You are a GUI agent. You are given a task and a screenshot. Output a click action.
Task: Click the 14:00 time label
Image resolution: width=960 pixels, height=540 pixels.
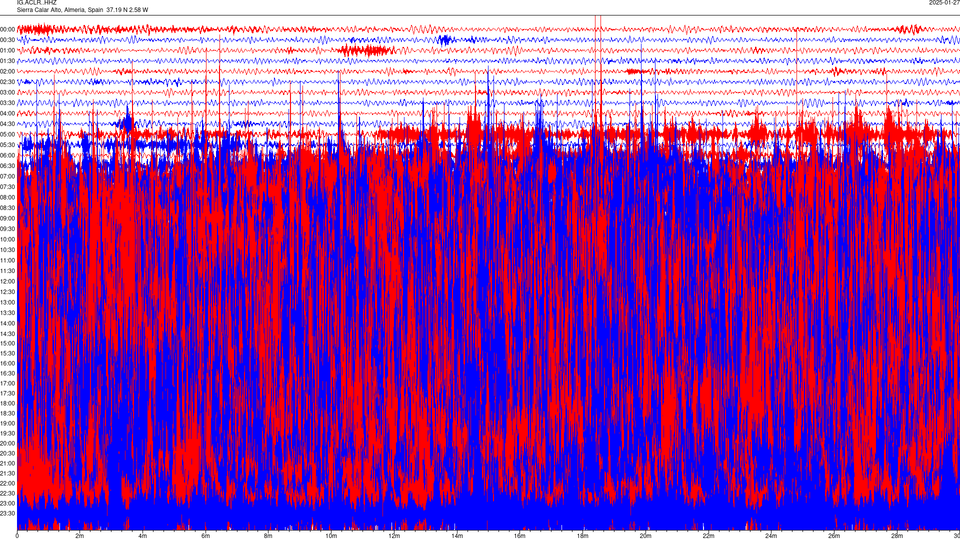(8, 323)
